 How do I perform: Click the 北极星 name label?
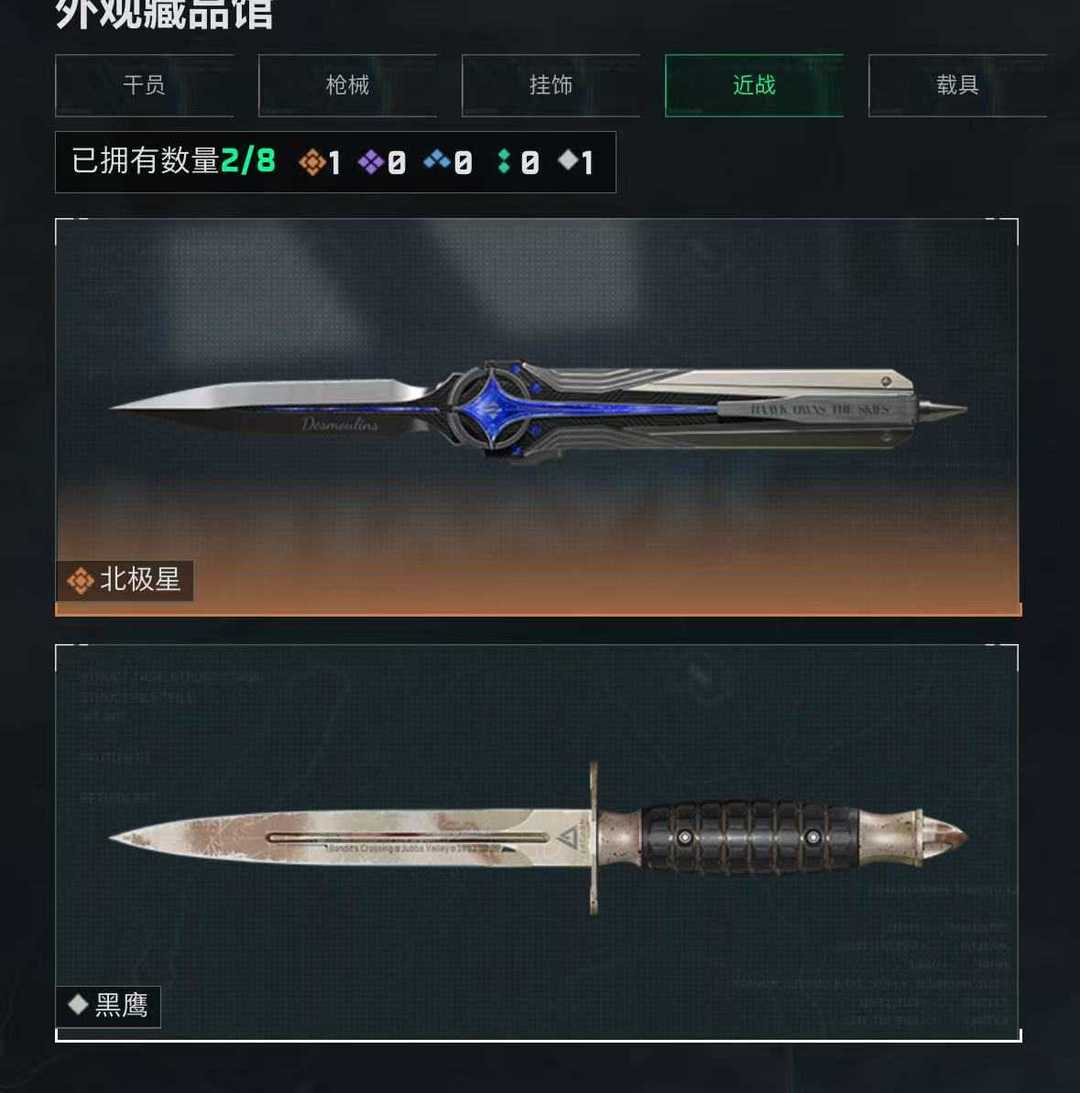[140, 580]
